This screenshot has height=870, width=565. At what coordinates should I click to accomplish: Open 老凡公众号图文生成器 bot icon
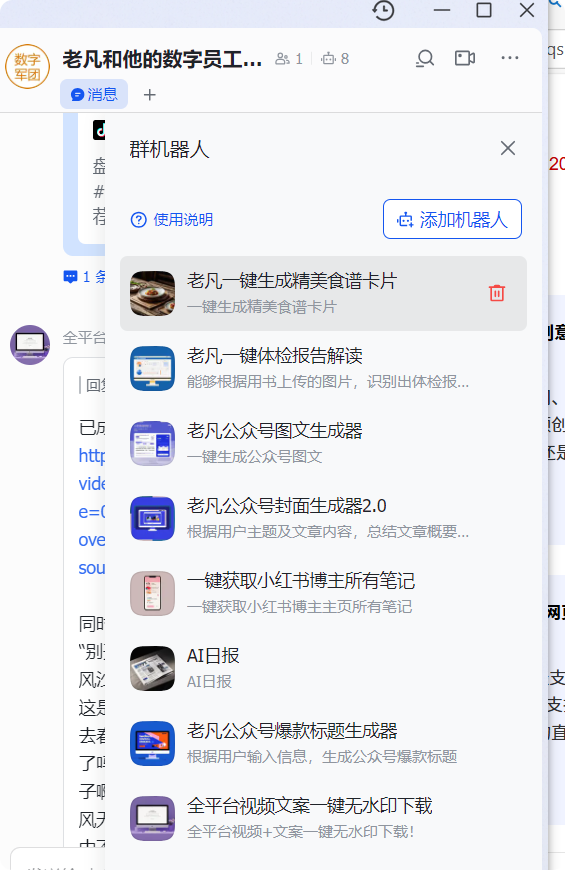(x=153, y=443)
